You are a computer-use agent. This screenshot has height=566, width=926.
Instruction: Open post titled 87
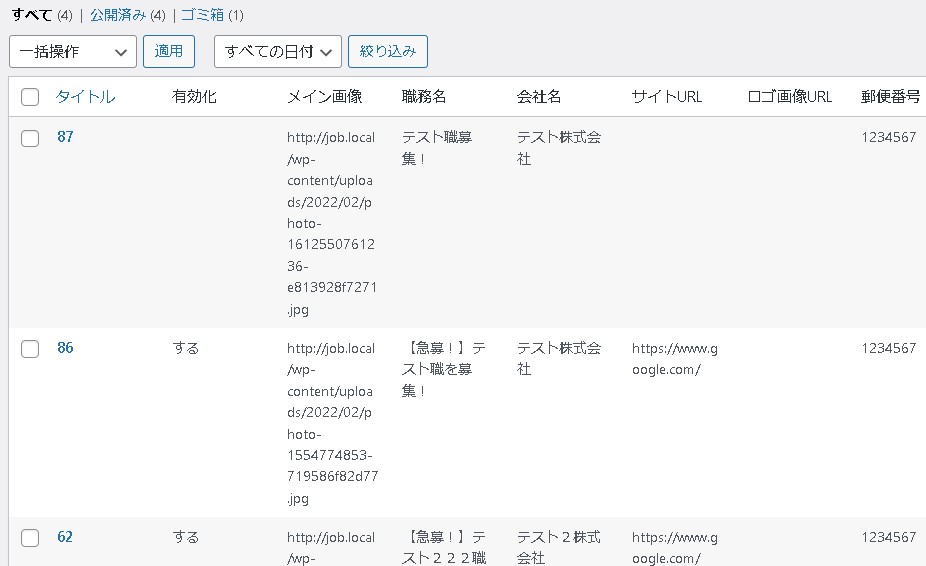point(65,137)
